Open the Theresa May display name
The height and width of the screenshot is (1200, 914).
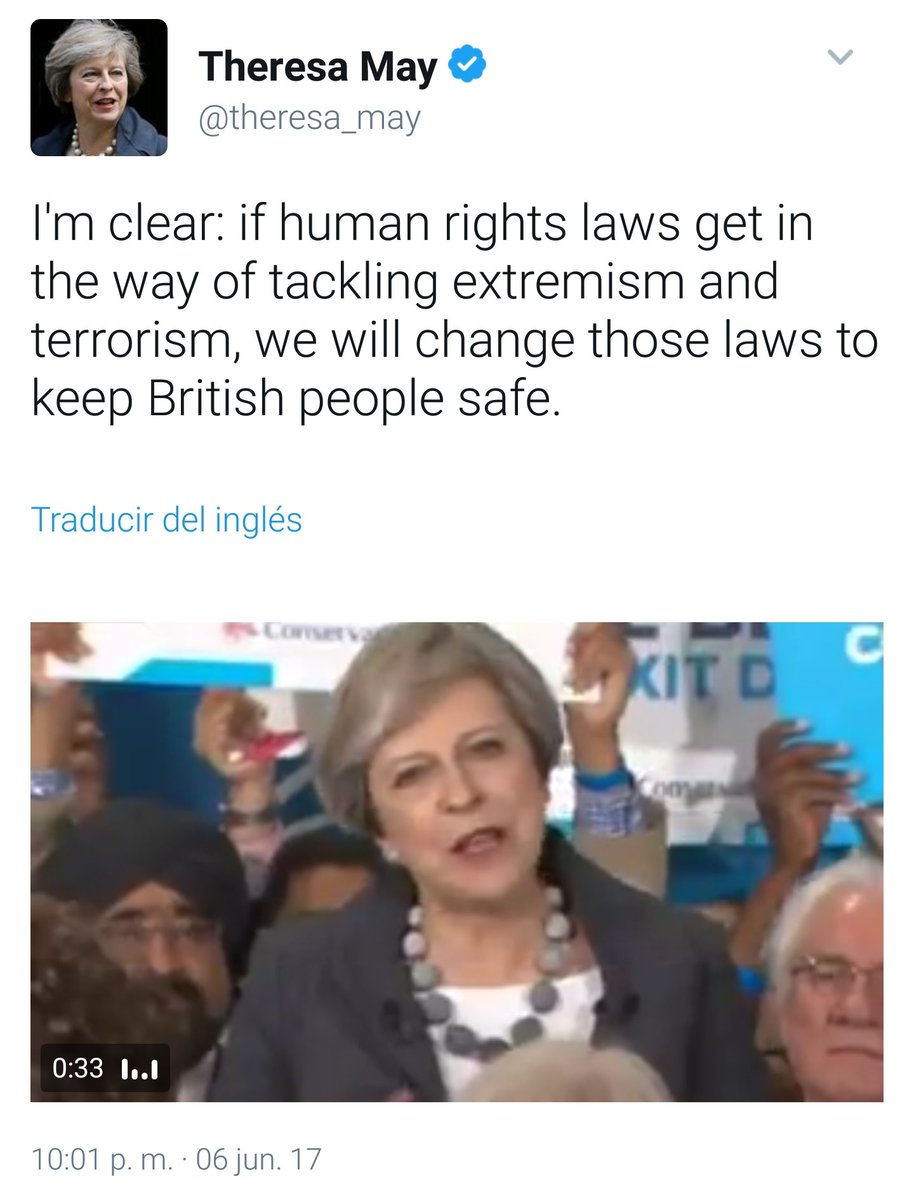coord(318,67)
